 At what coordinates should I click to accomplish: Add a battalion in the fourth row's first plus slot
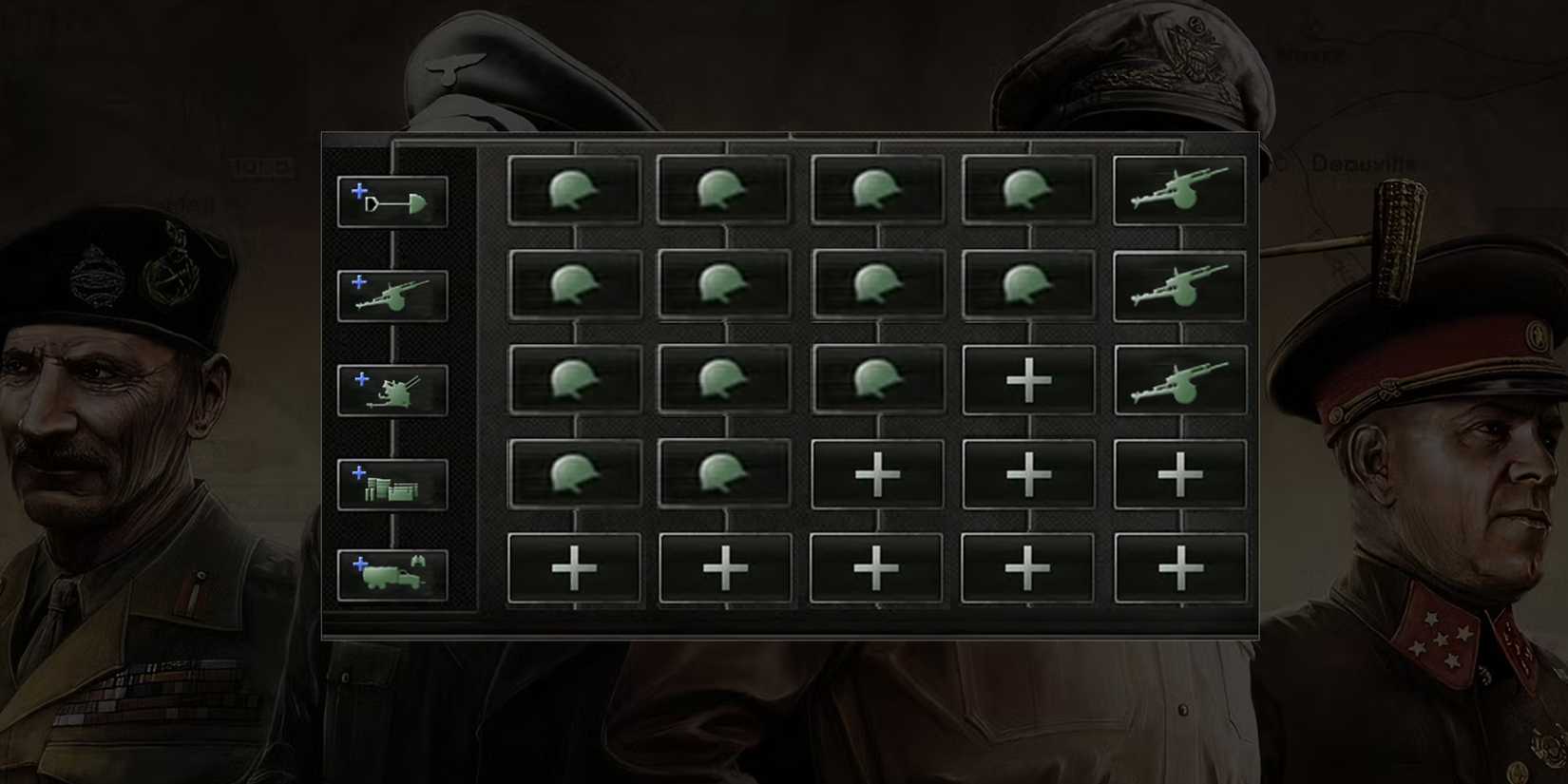tap(877, 474)
